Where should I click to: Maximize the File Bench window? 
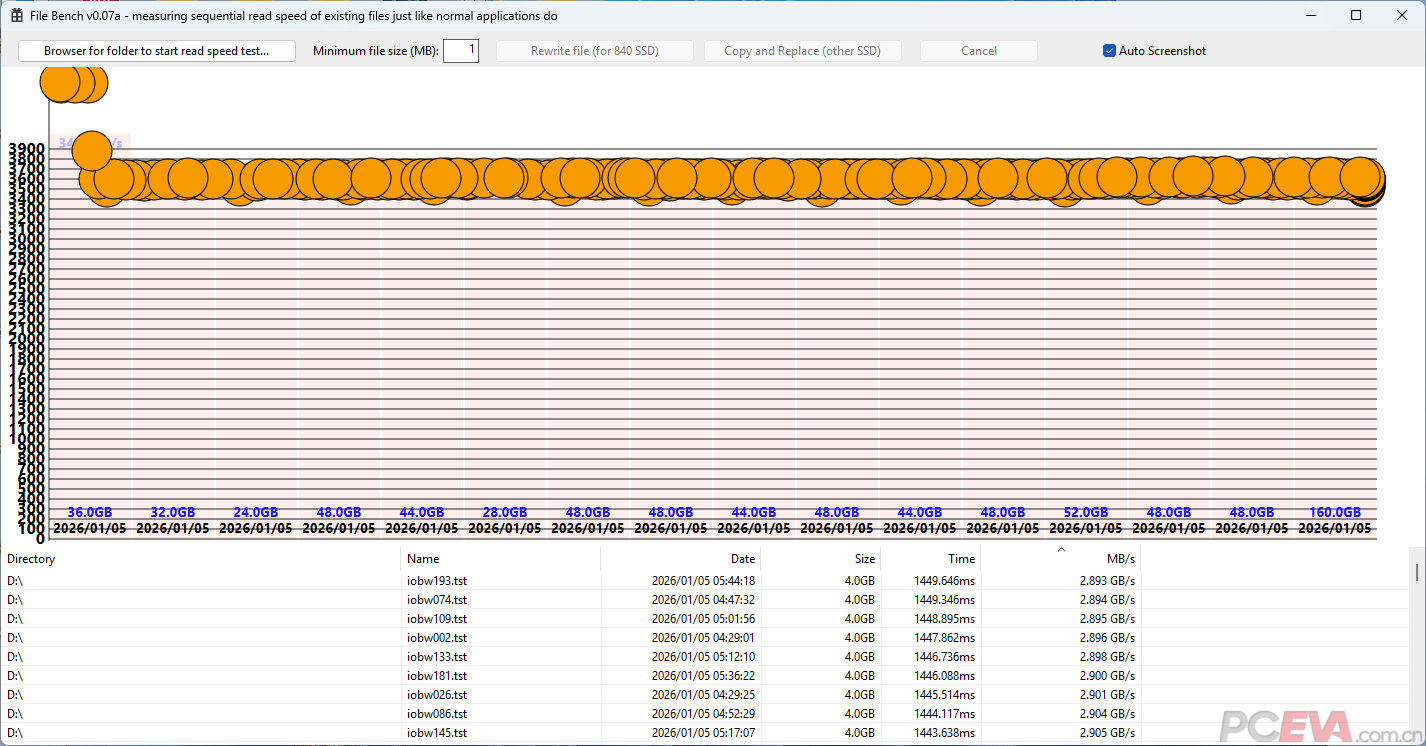(x=1356, y=16)
